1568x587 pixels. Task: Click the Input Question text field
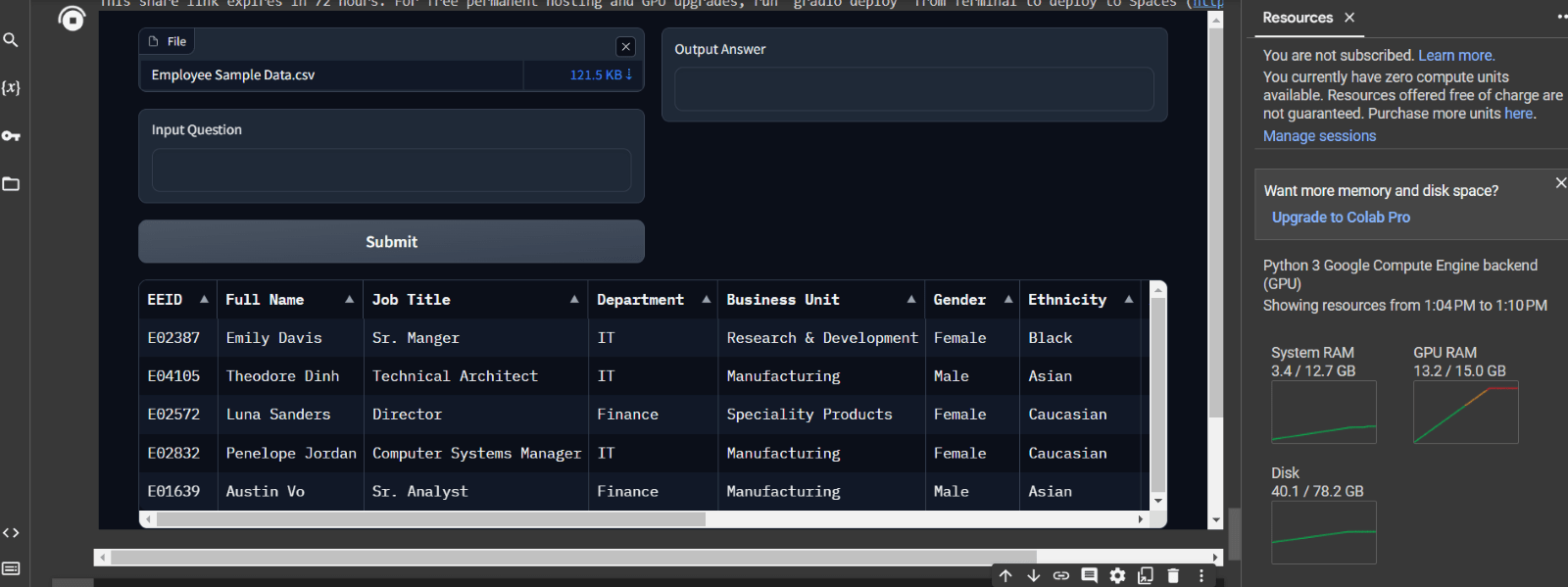[x=391, y=171]
